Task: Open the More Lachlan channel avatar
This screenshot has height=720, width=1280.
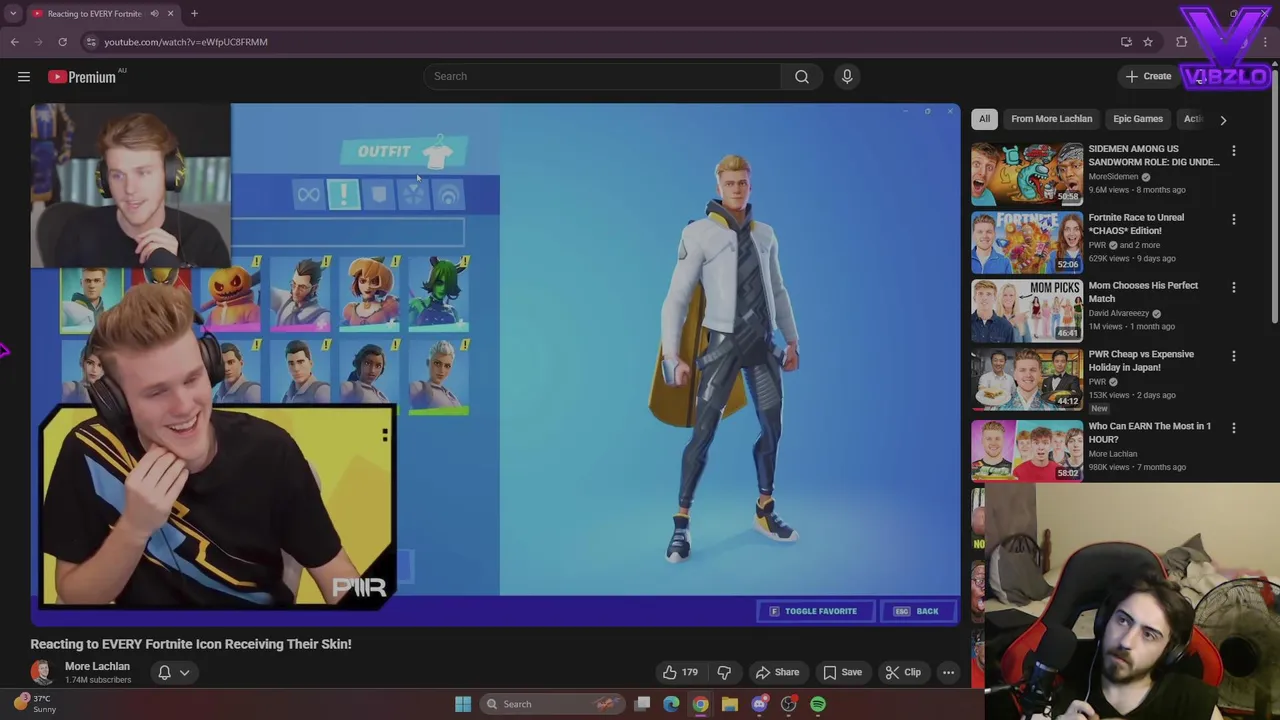Action: click(42, 672)
